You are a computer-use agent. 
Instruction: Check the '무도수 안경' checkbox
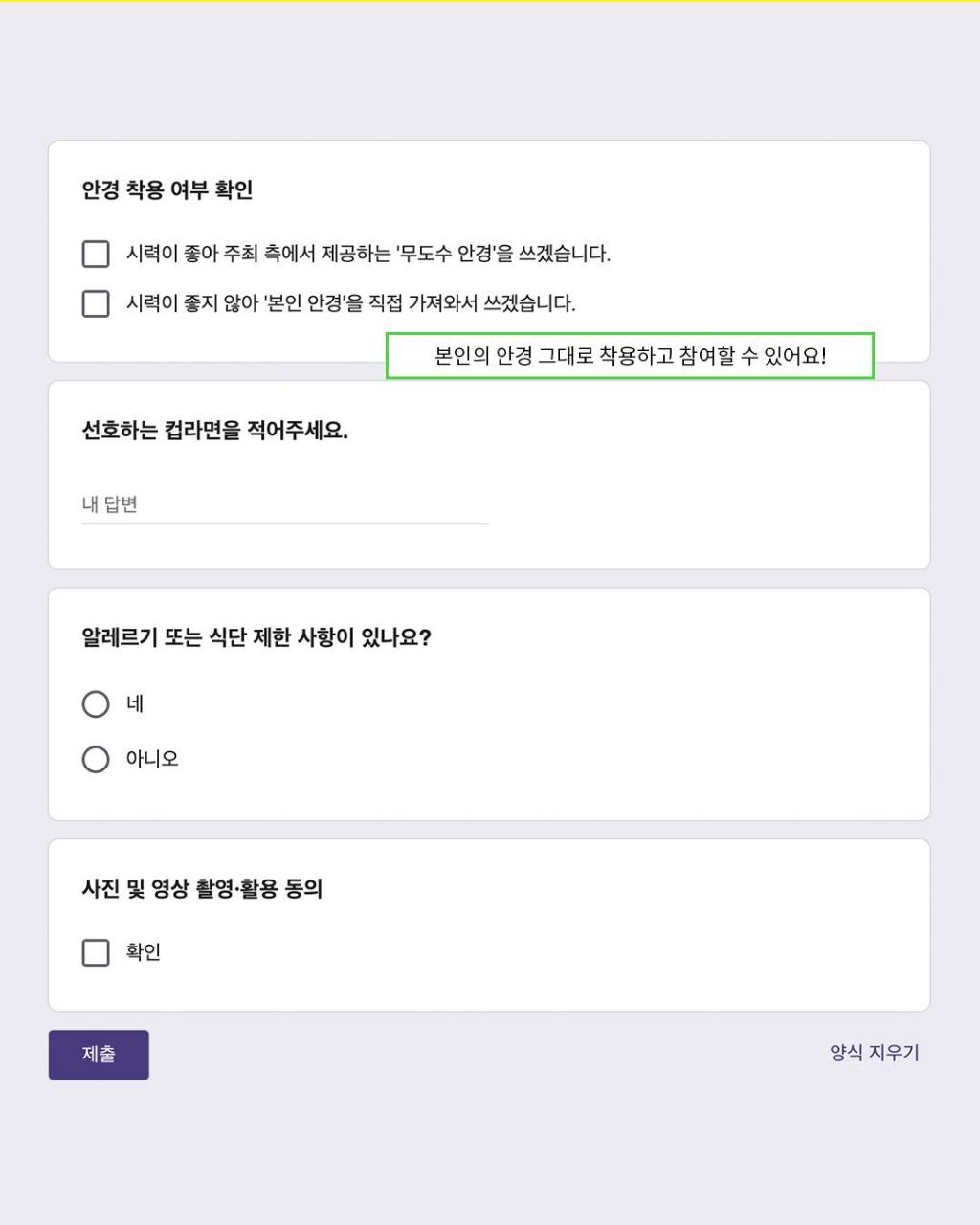(x=96, y=254)
